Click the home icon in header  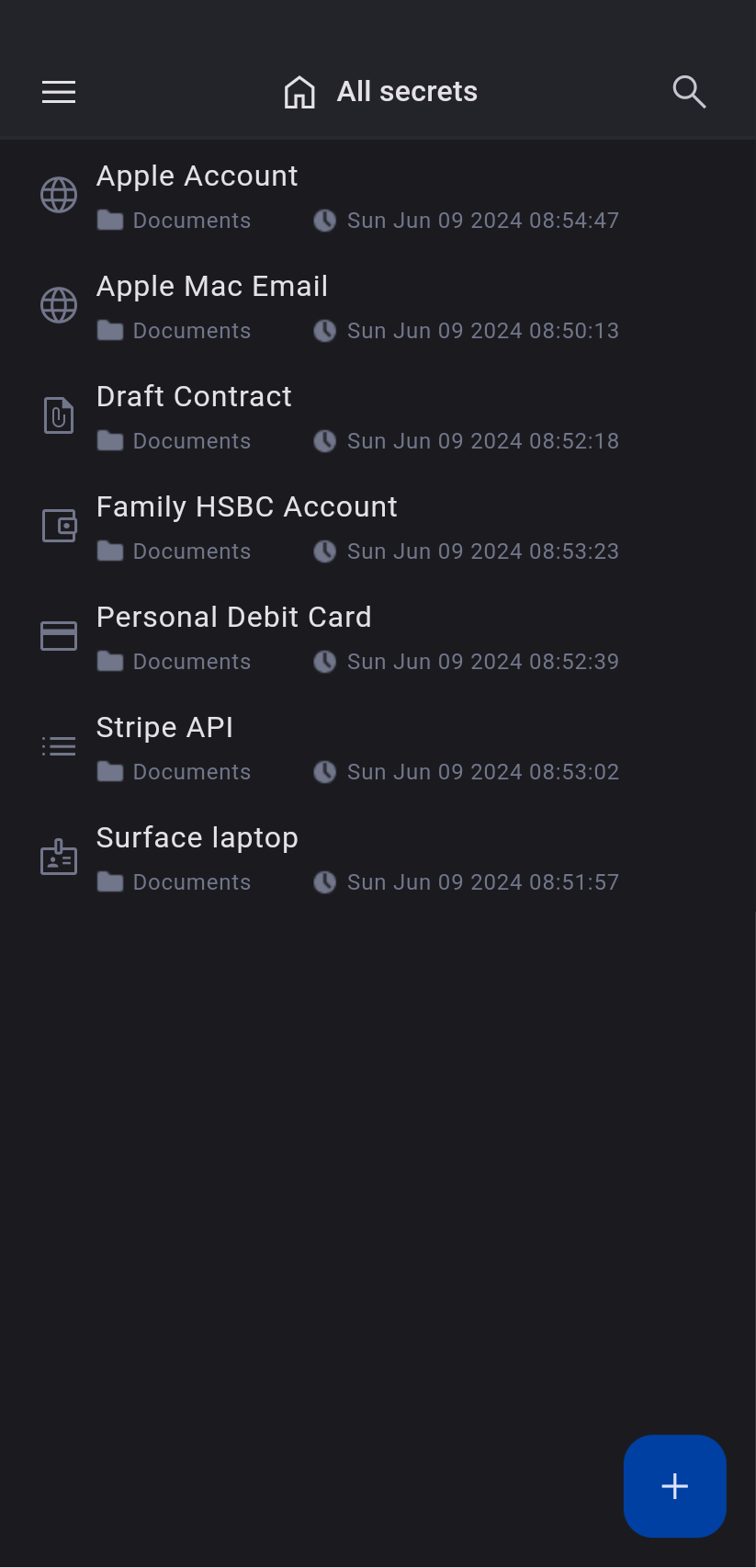pos(299,92)
